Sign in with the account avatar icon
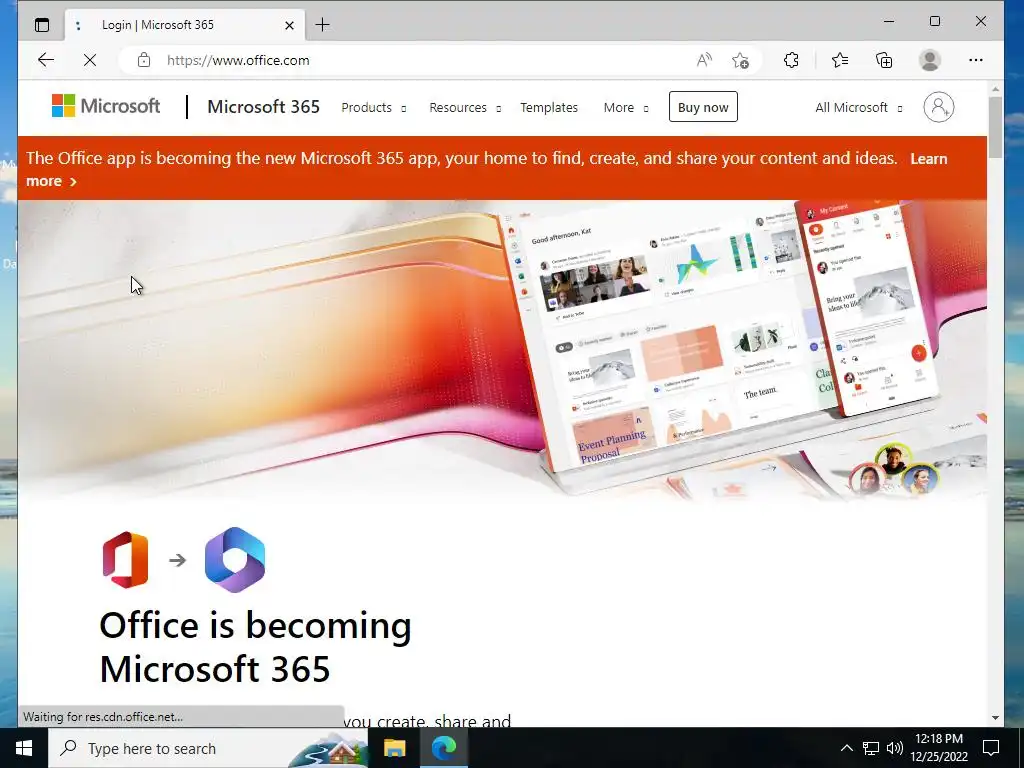This screenshot has height=768, width=1024. coord(938,107)
